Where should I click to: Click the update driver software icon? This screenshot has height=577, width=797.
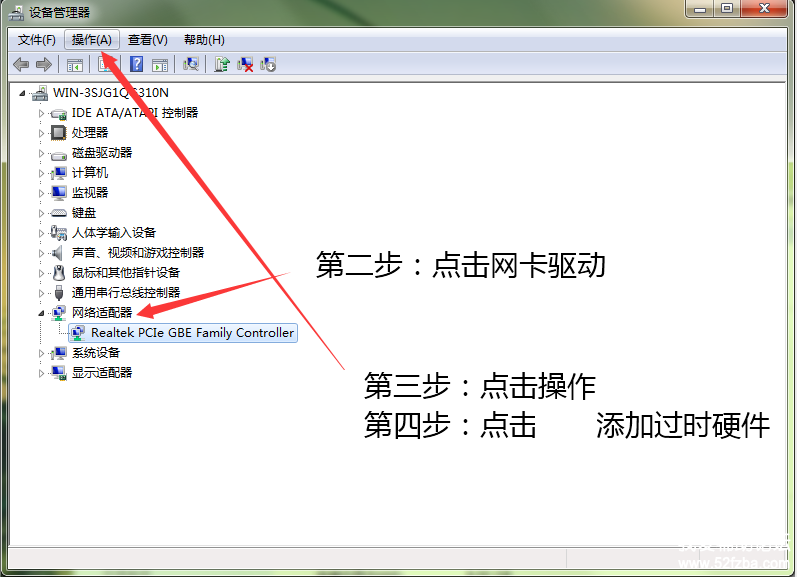pyautogui.click(x=222, y=64)
